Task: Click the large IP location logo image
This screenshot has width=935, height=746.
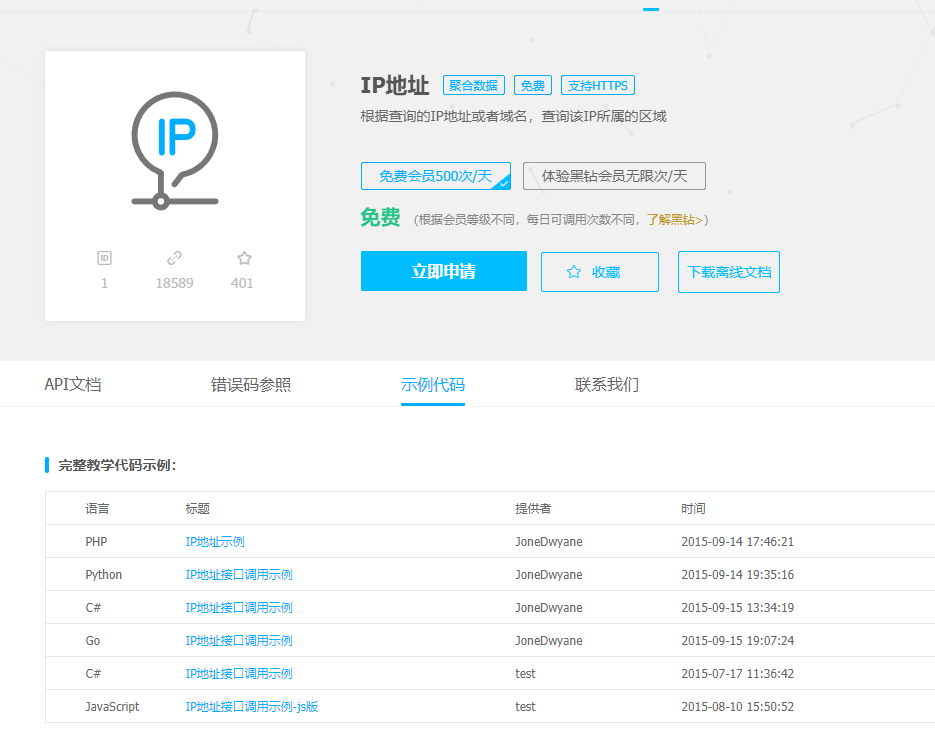Action: tap(175, 150)
